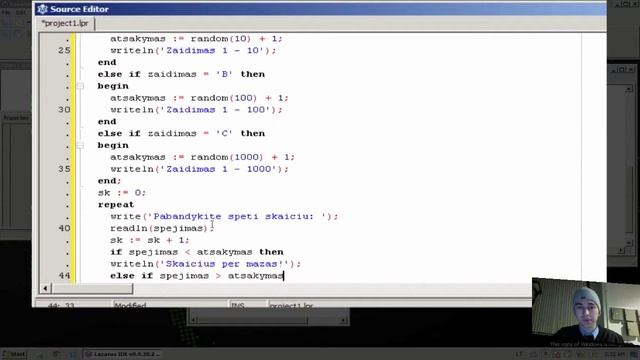Image resolution: width=640 pixels, height=360 pixels.
Task: Click the "else if zaidimas = 'C' then" line
Action: pos(181,133)
